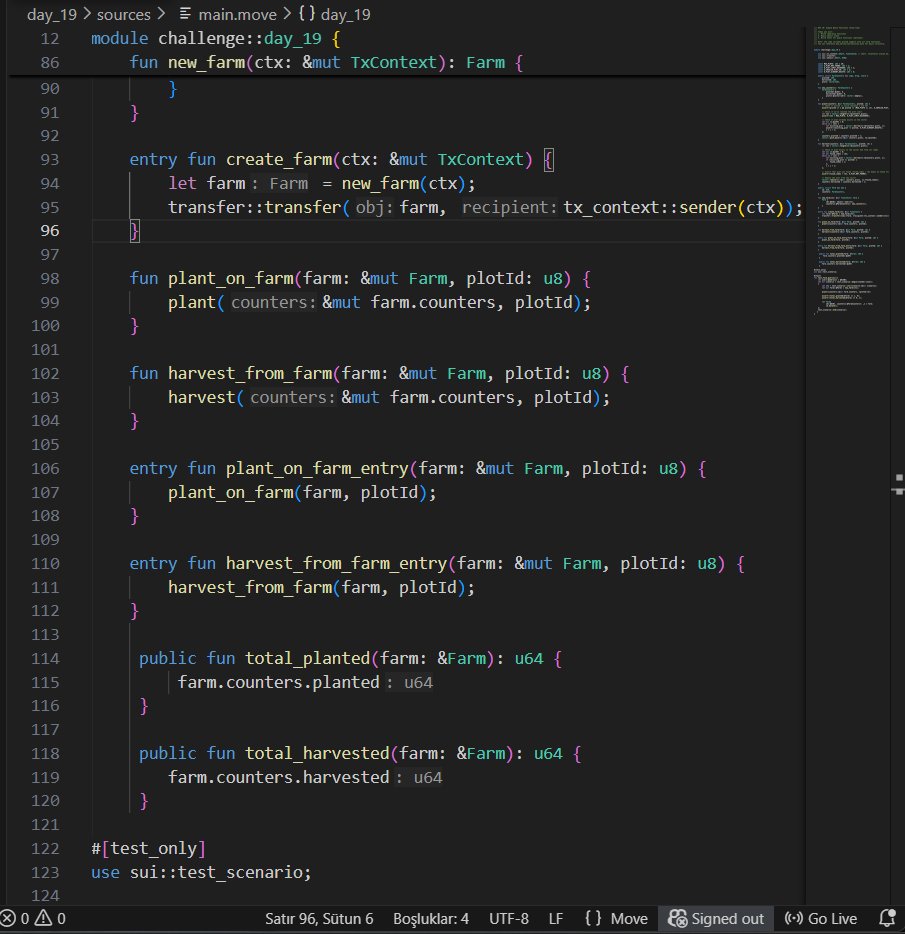The image size is (905, 934).
Task: Click the errors icon in the status bar
Action: pyautogui.click(x=9, y=918)
